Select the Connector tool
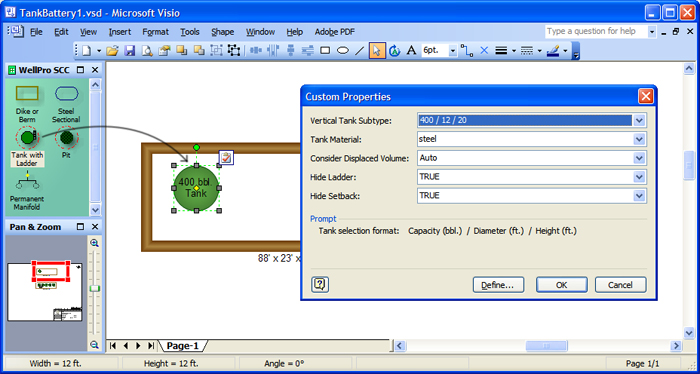Screen dimensions: 700x374 tap(467, 51)
